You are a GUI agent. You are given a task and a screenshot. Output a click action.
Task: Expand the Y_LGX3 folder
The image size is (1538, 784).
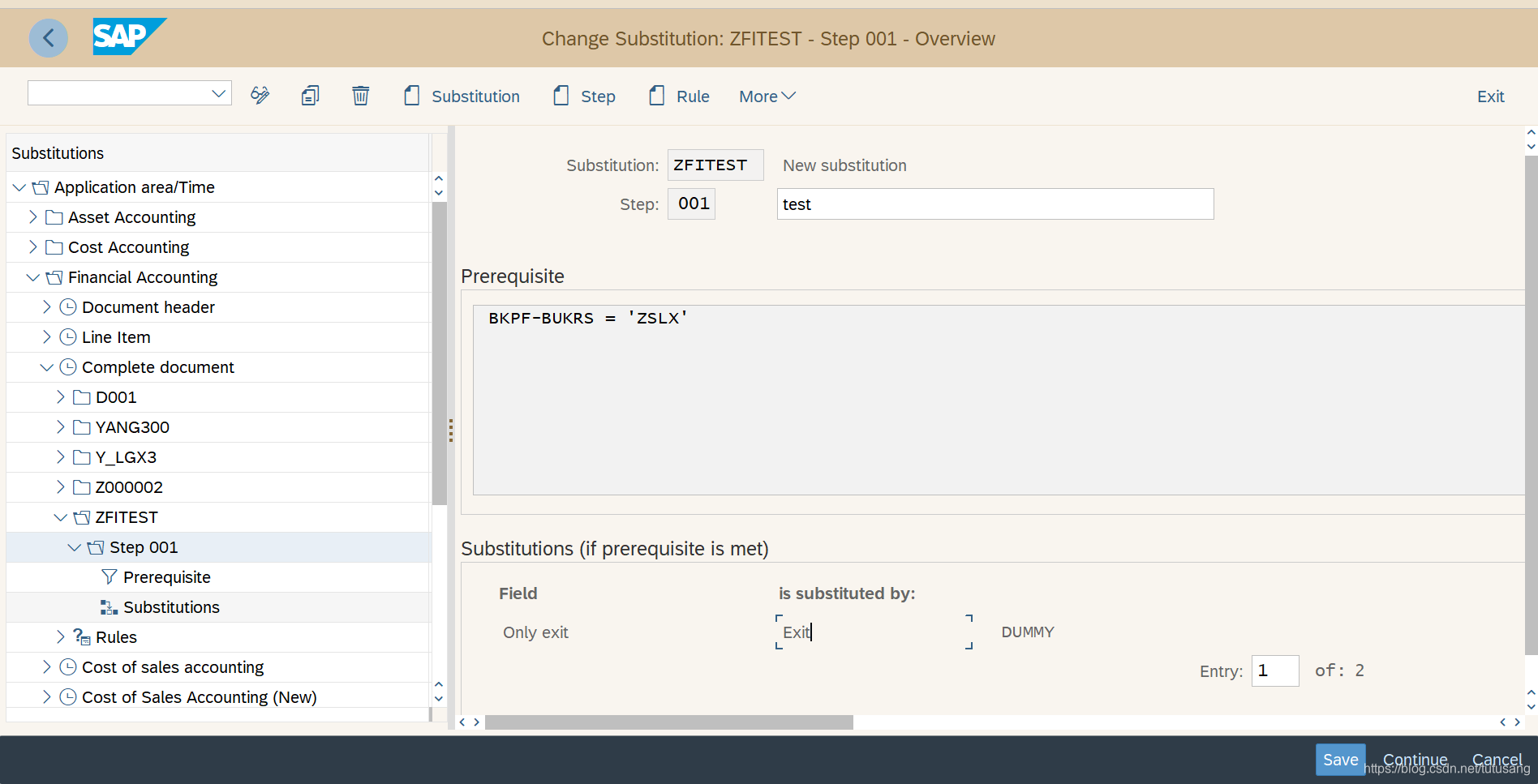tap(61, 457)
